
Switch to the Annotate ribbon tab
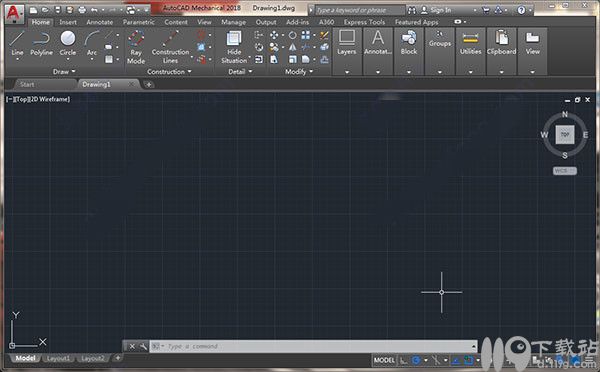pyautogui.click(x=99, y=22)
